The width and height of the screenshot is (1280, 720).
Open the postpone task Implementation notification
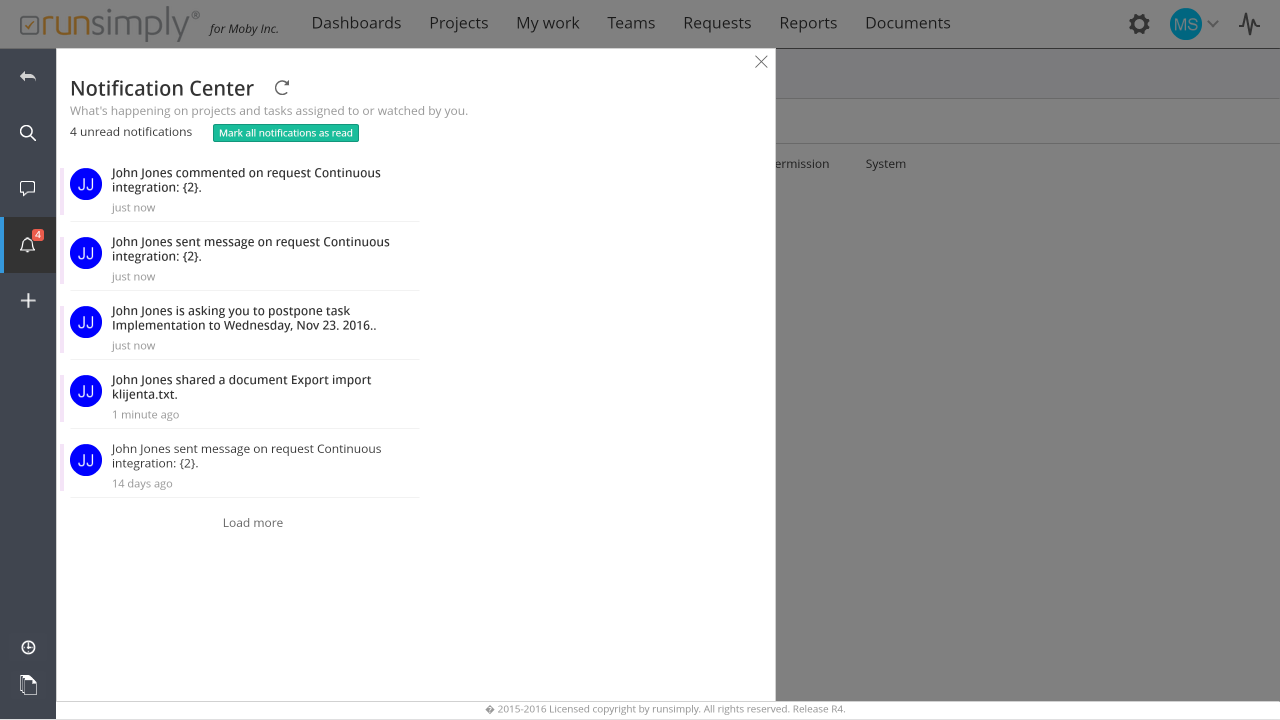[244, 318]
